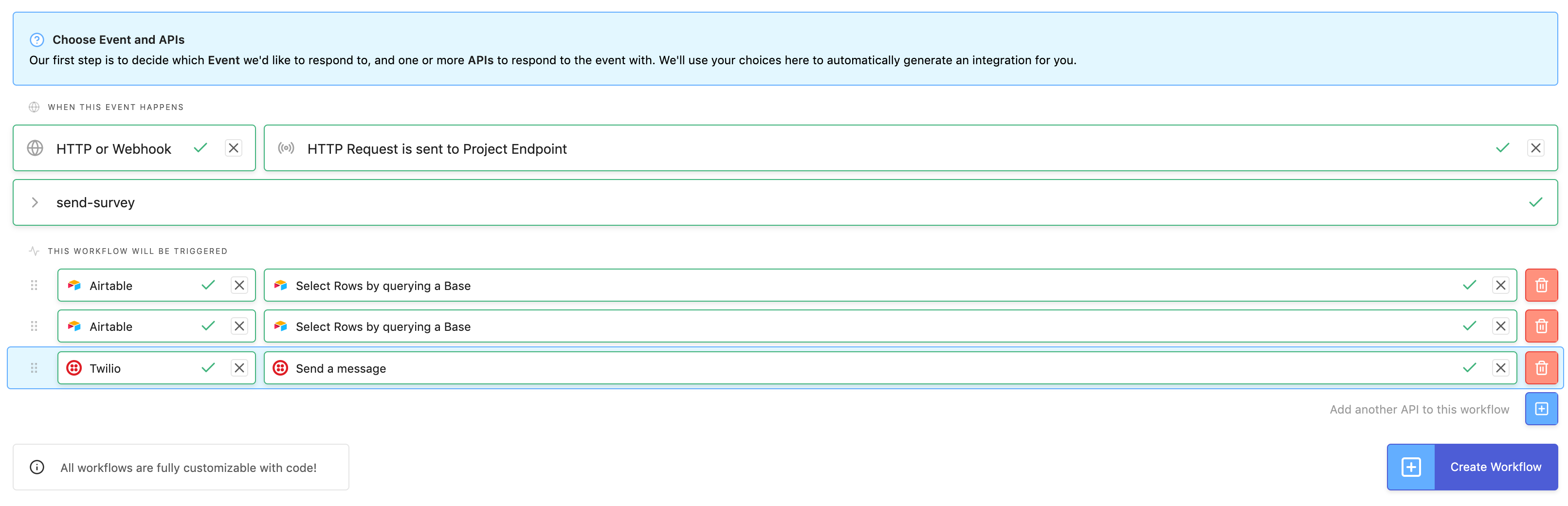1568x506 pixels.
Task: Click the Twilio logo in Send a message
Action: pyautogui.click(x=280, y=368)
